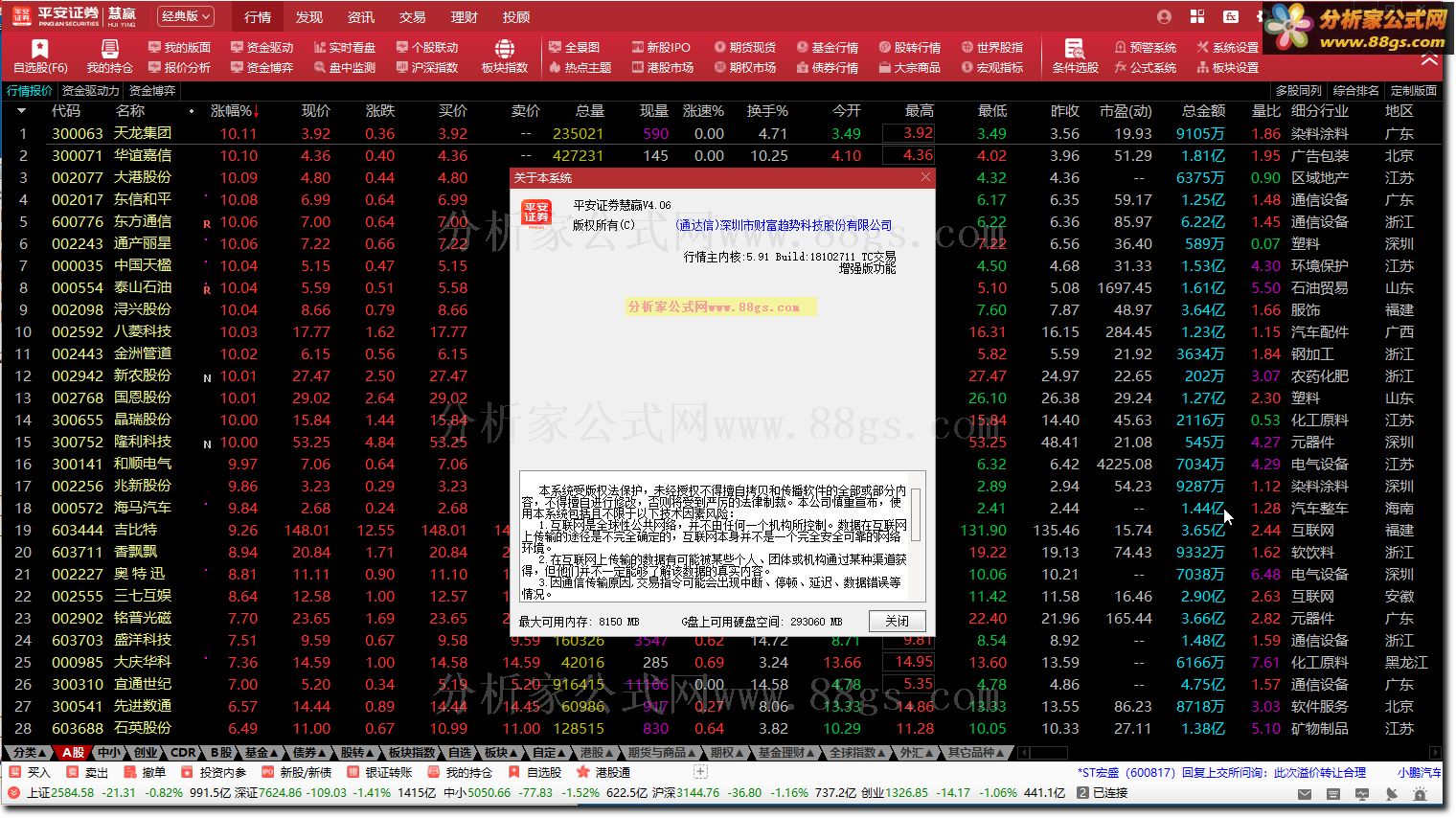The width and height of the screenshot is (1456, 818).
Task: Select the A股 bottom tab
Action: point(73,753)
